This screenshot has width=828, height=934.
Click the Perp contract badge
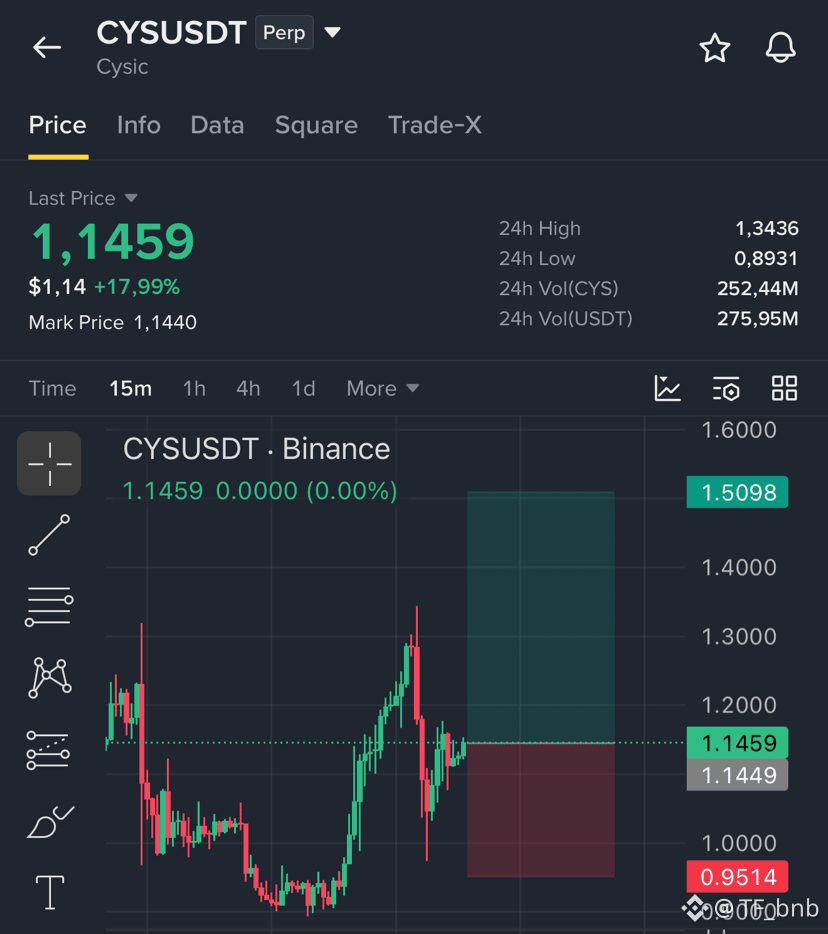[284, 32]
